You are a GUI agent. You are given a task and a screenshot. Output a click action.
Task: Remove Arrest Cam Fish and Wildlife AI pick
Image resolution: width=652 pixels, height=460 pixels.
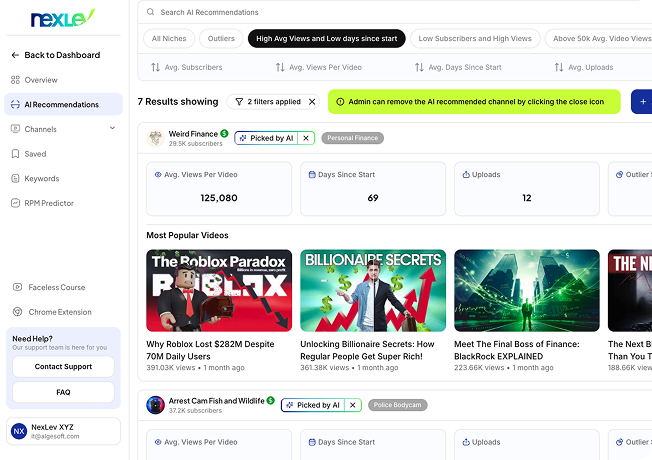point(353,405)
